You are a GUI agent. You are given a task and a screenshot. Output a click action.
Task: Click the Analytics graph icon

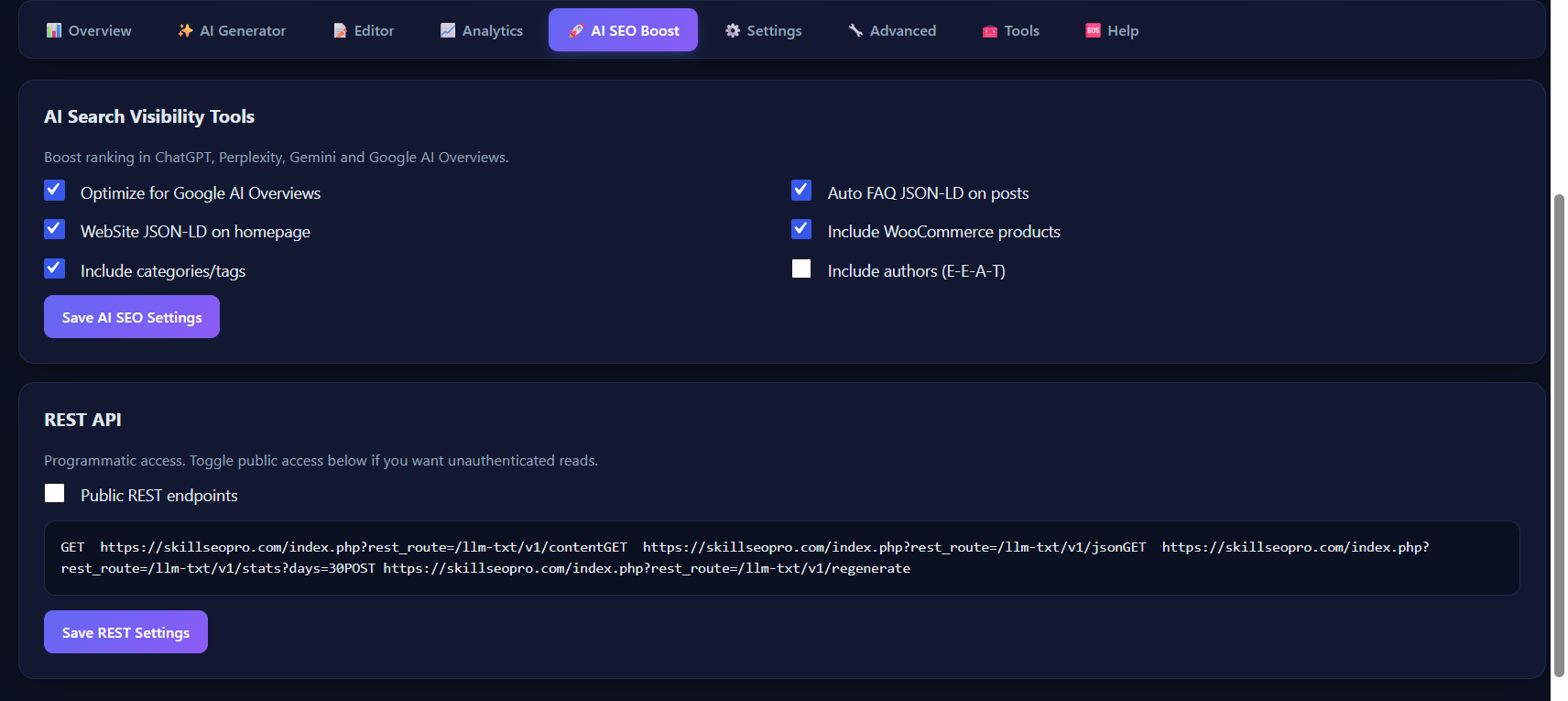point(448,30)
